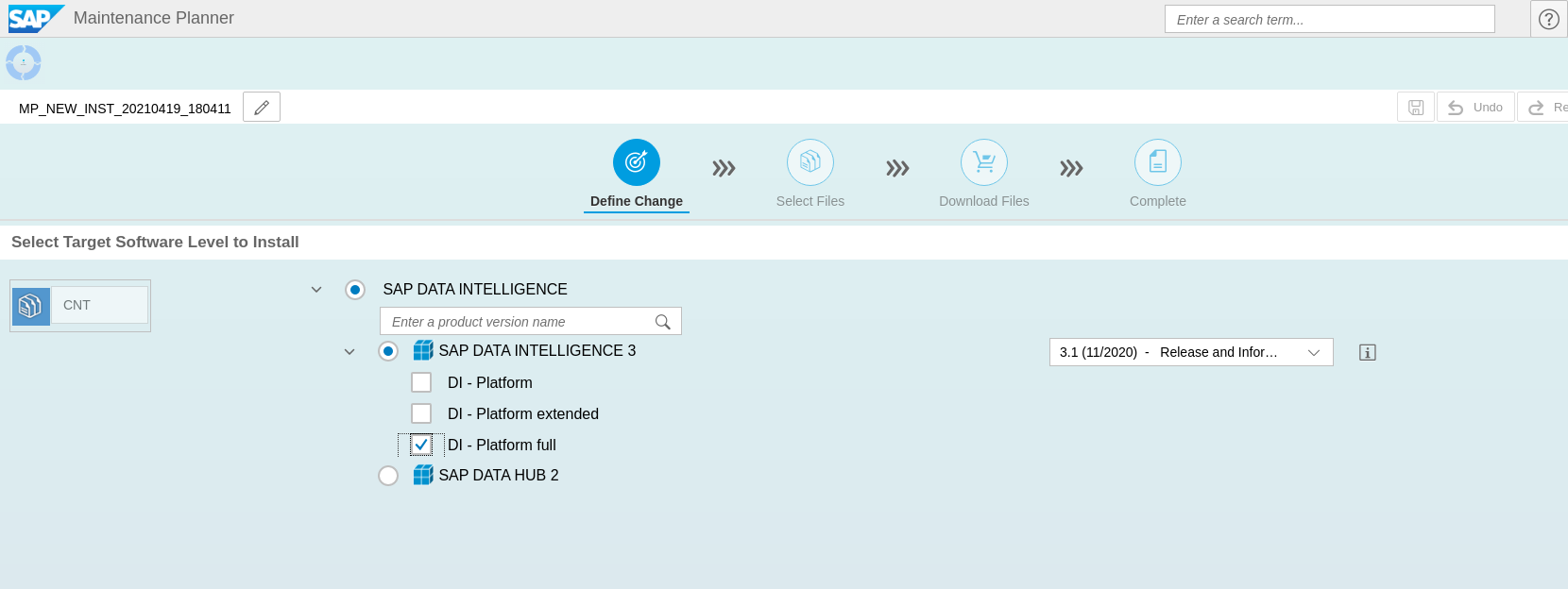Focus the product version name field
The width and height of the screenshot is (1568, 589).
[530, 321]
